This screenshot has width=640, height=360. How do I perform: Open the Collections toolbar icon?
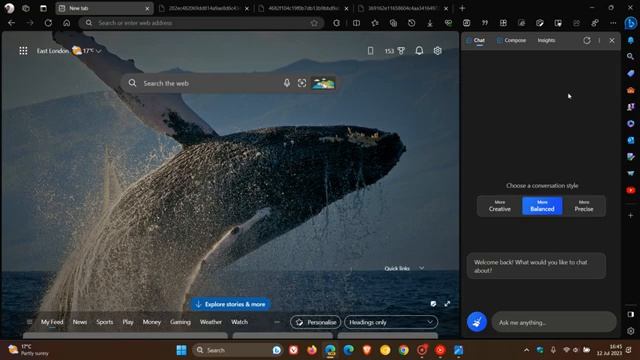pos(393,23)
